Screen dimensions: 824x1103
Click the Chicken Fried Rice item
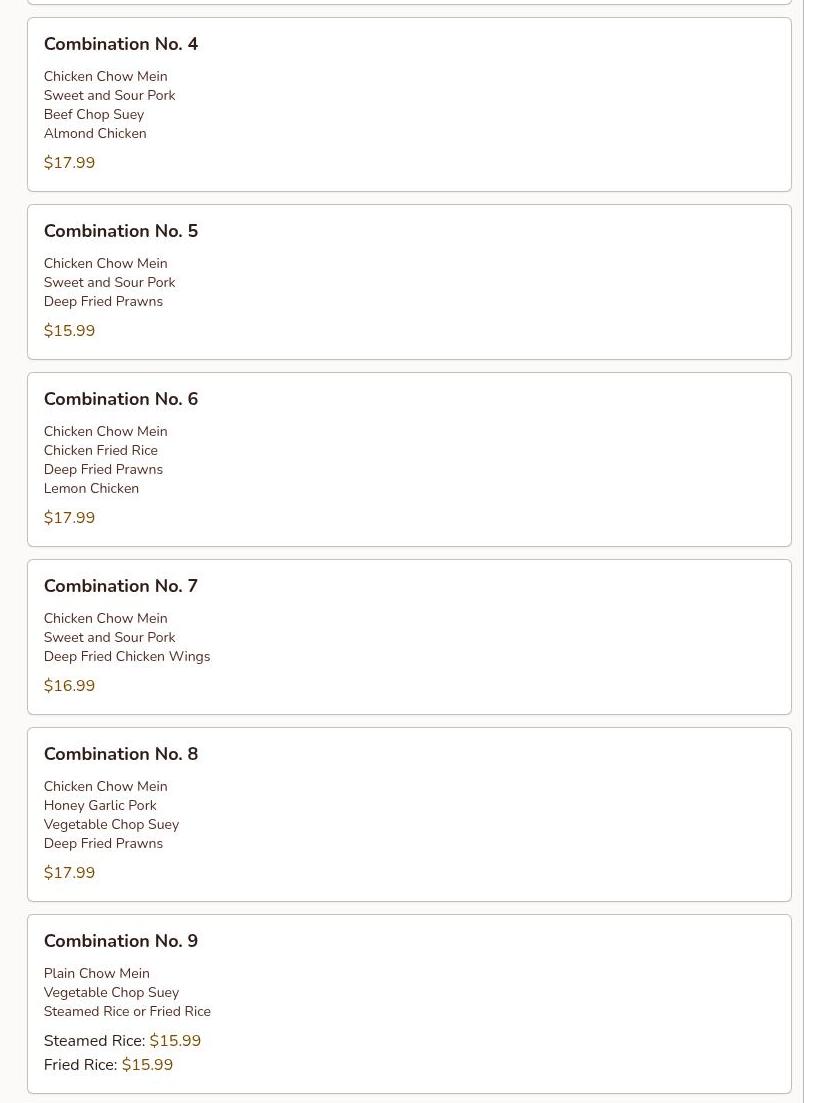pos(100,450)
